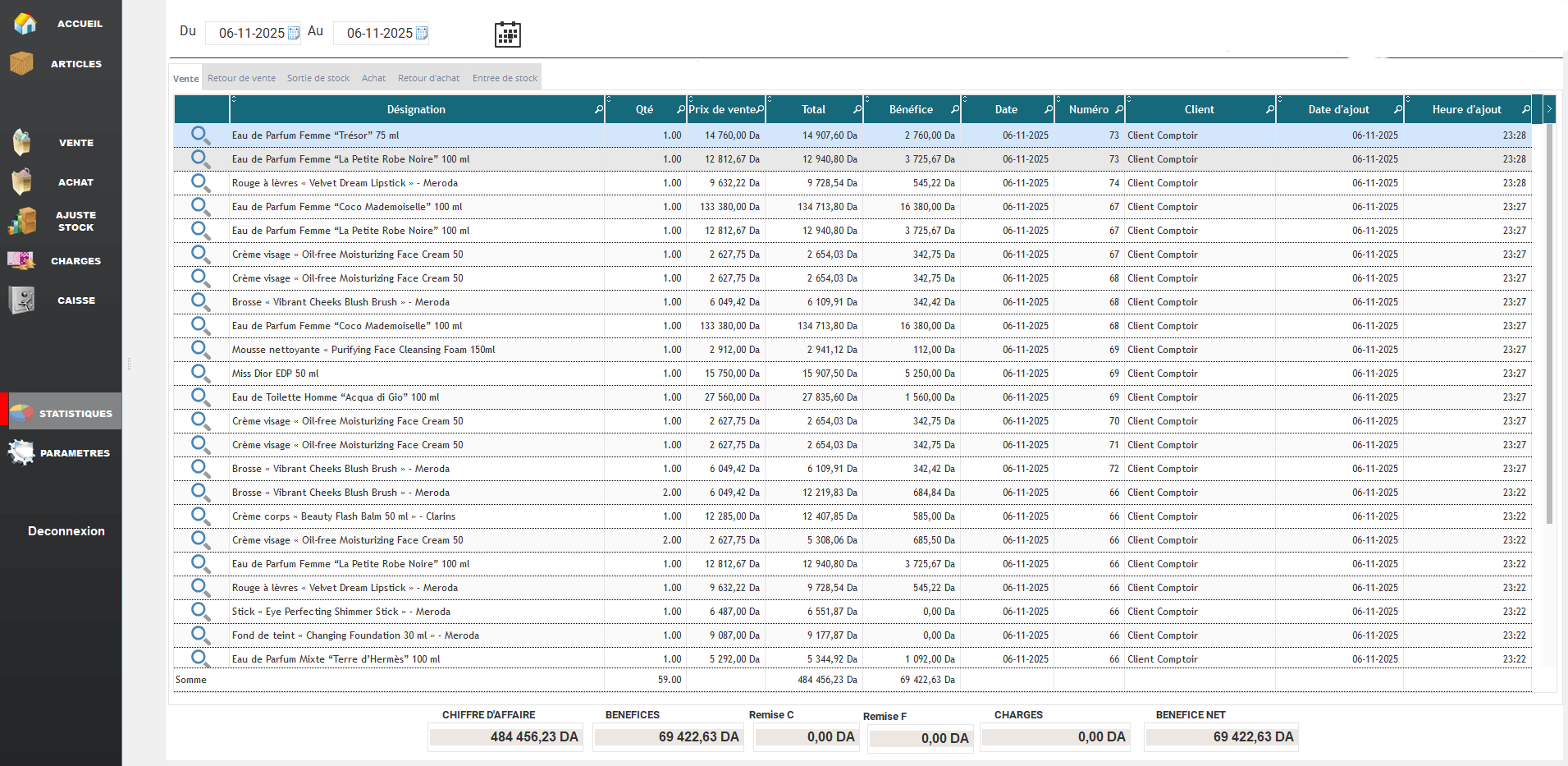1568x766 pixels.
Task: Open the Charges icon in sidebar
Action: 22,260
